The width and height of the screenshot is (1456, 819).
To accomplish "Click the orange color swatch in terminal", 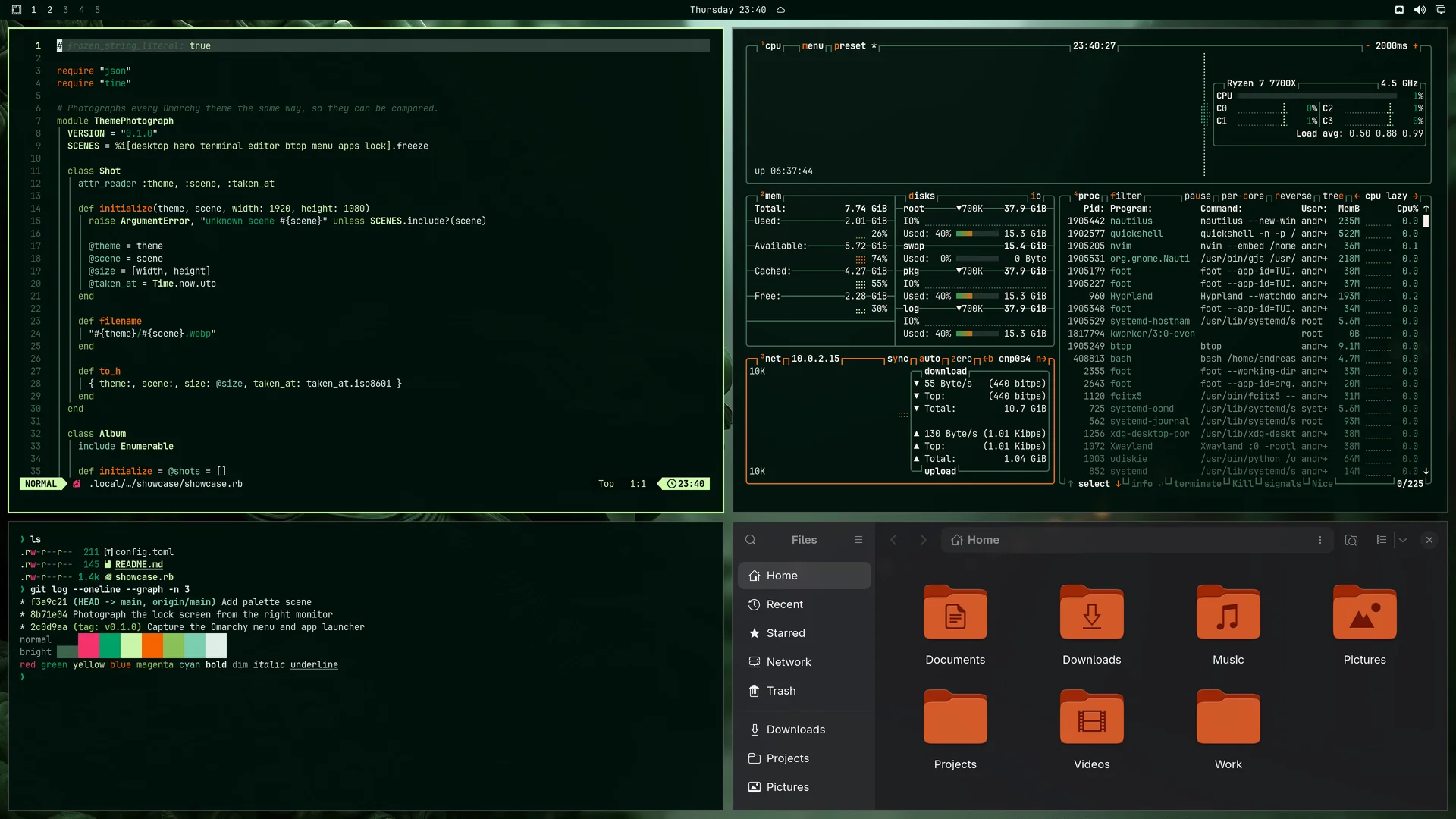I will coord(152,646).
